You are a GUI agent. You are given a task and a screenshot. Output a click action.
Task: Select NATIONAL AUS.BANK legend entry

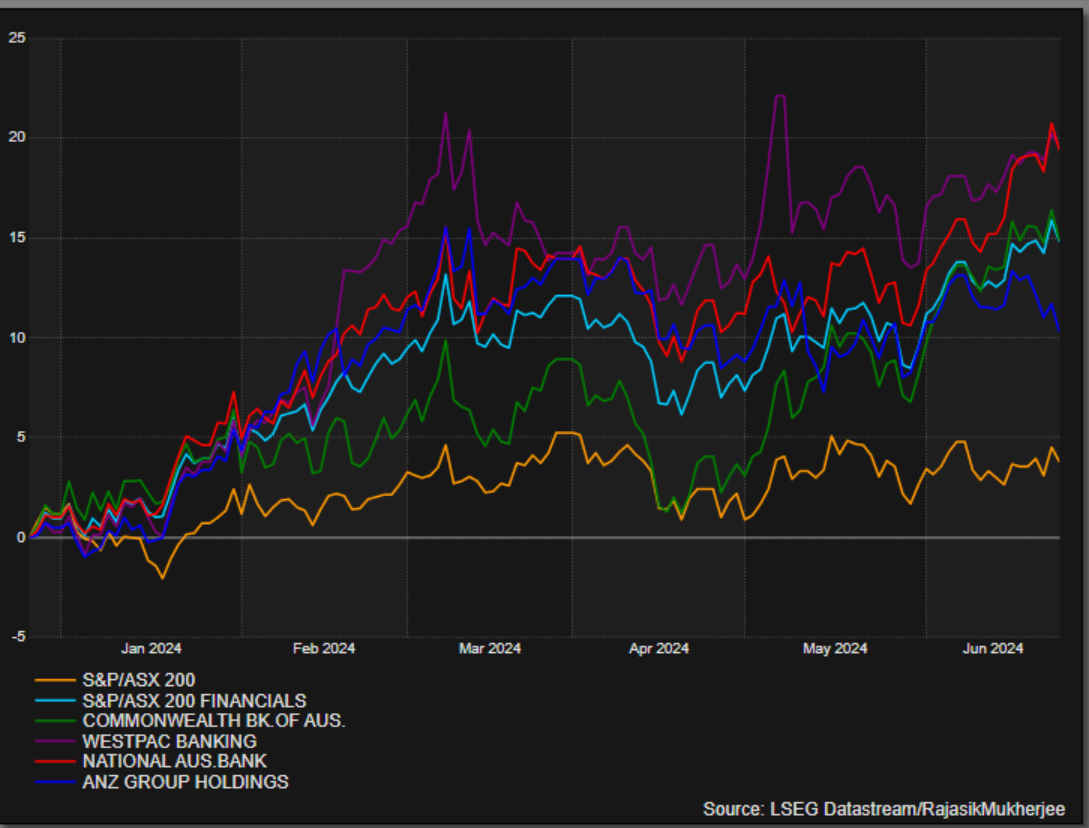point(174,761)
